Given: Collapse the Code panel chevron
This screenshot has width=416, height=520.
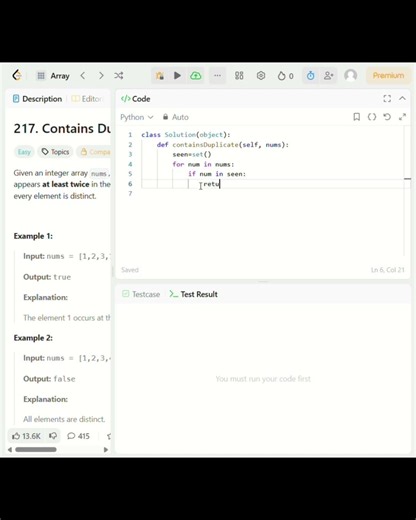Looking at the screenshot, I should [x=402, y=98].
